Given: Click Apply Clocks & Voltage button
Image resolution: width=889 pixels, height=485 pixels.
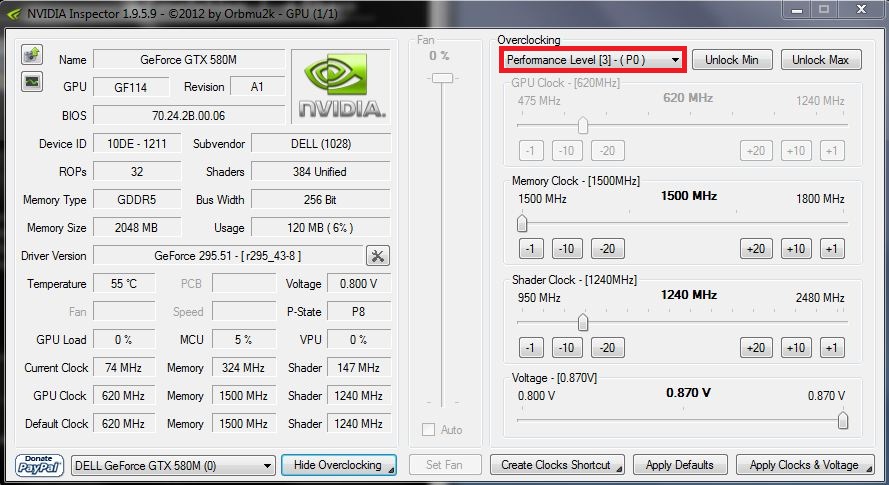Looking at the screenshot, I should click(x=805, y=465).
